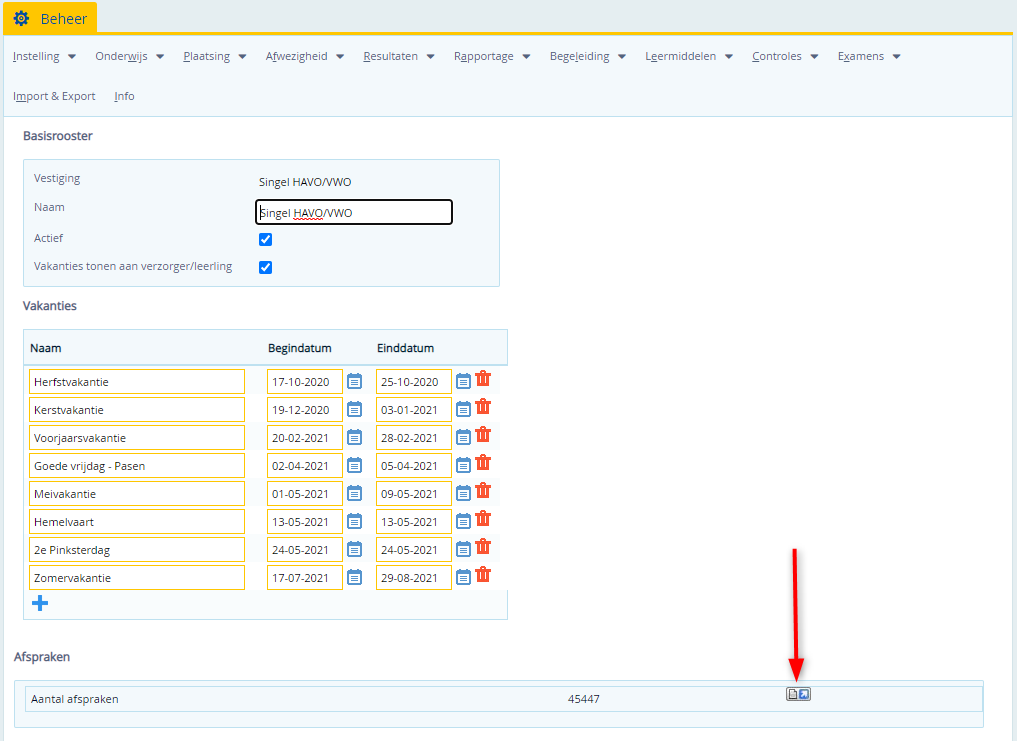Open end date calendar for 2e Pinksterdag
1017x741 pixels.
pos(463,549)
